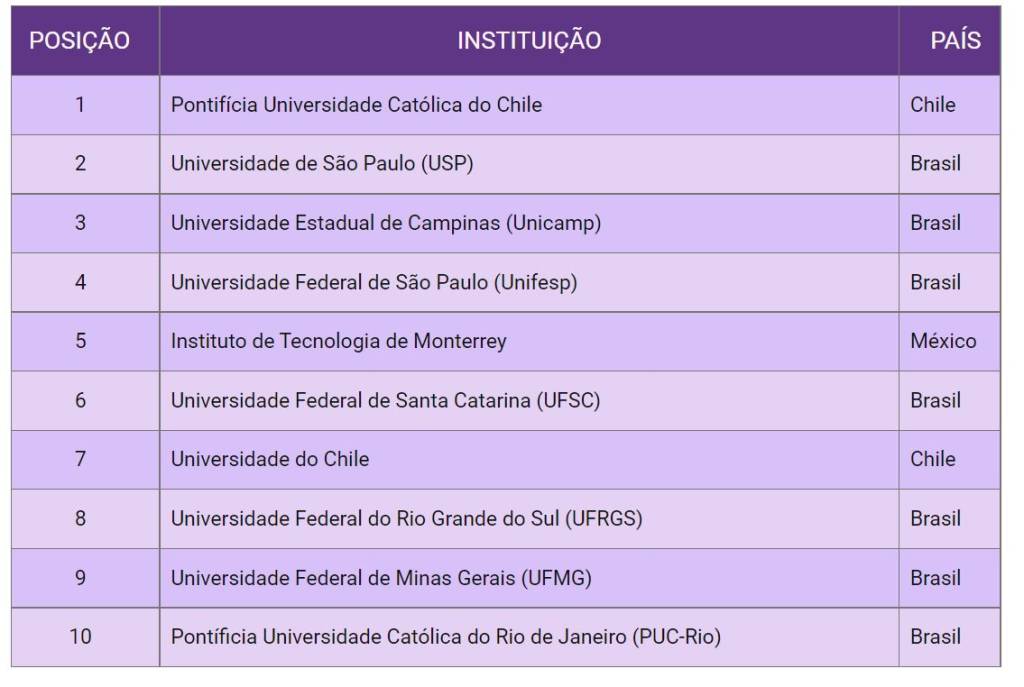Select Universidade Federal de Minas Gerais (UFMG)
This screenshot has height=687, width=1024.
[x=381, y=577]
